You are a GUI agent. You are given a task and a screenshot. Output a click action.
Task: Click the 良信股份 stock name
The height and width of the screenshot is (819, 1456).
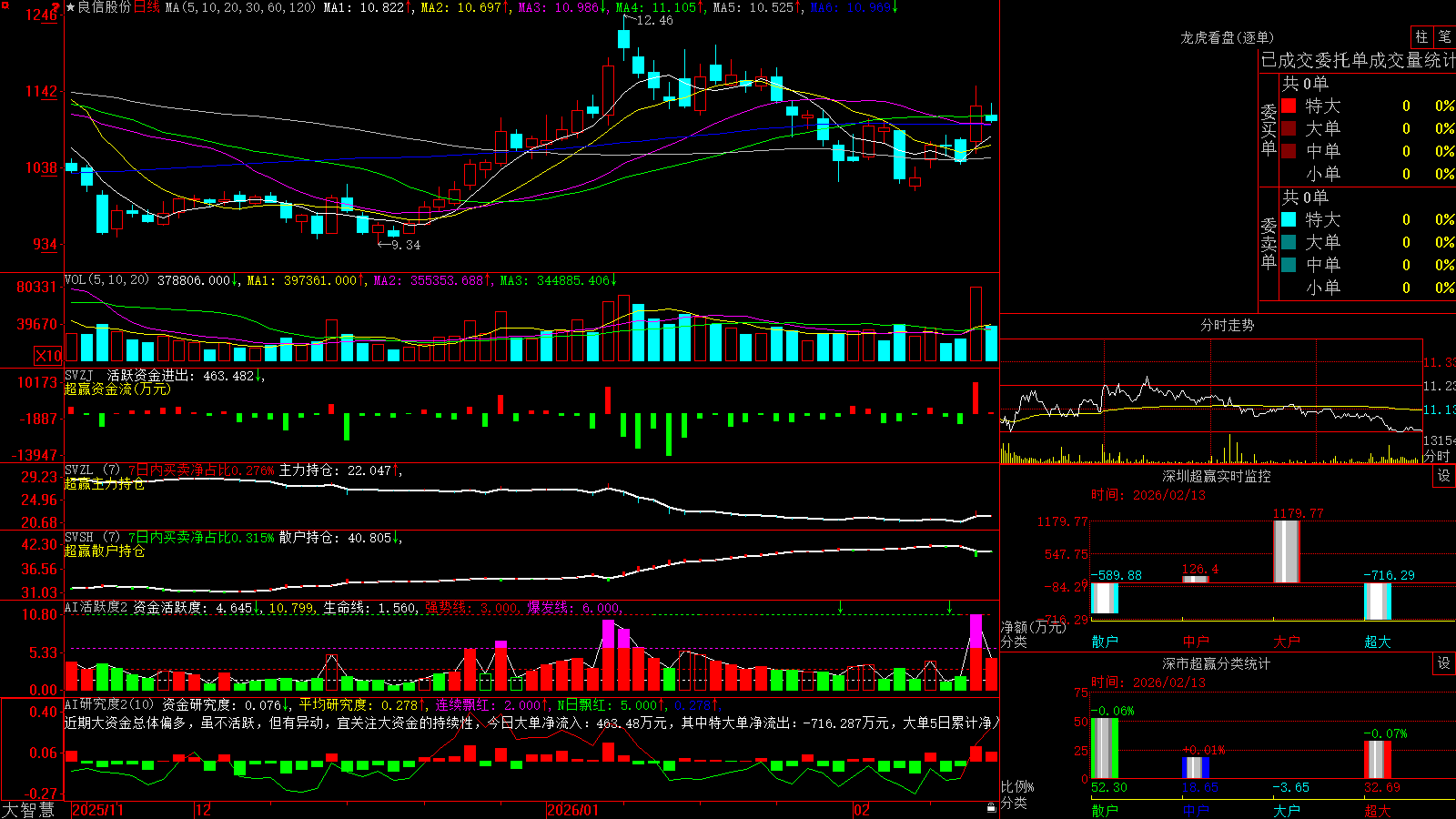105,7
